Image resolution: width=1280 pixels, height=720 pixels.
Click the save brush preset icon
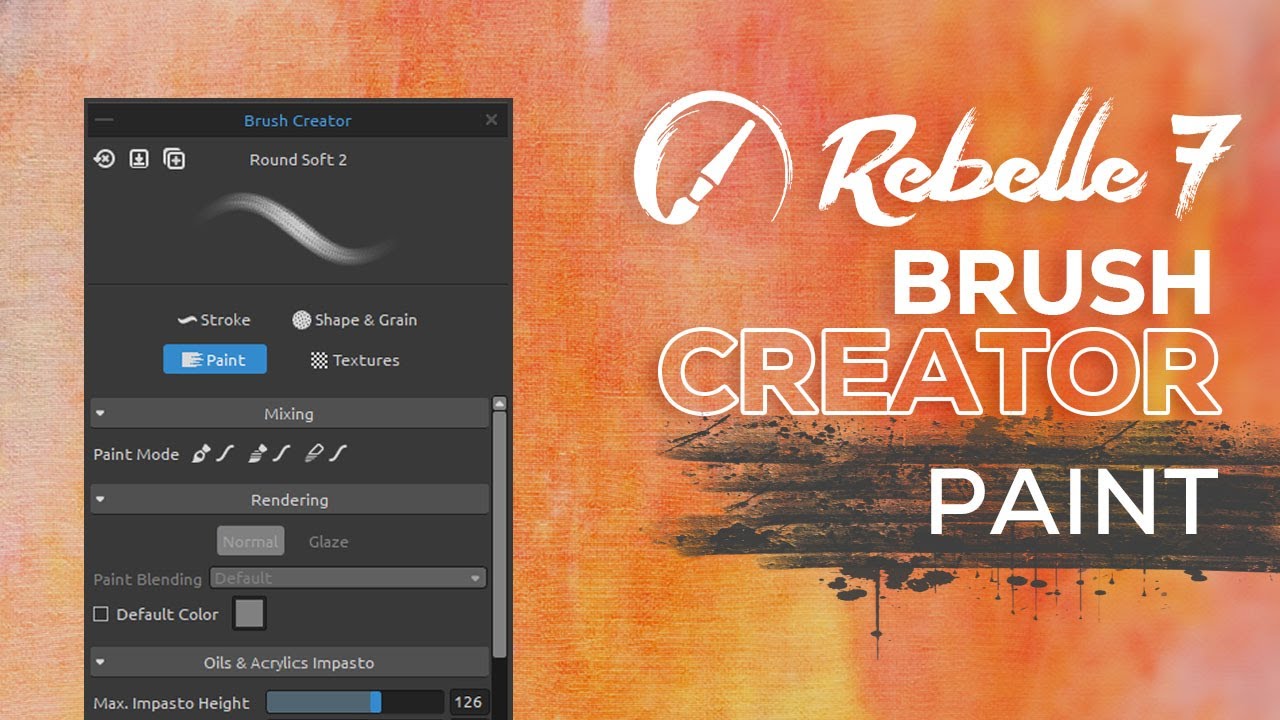pos(139,159)
